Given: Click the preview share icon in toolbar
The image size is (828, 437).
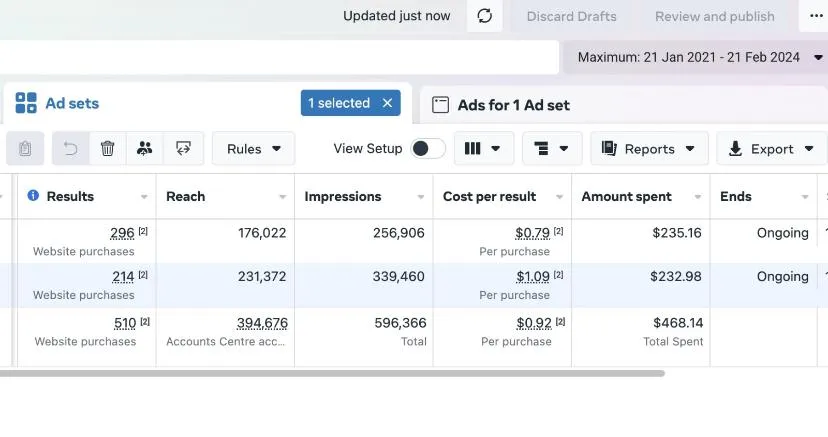Looking at the screenshot, I should [x=183, y=149].
